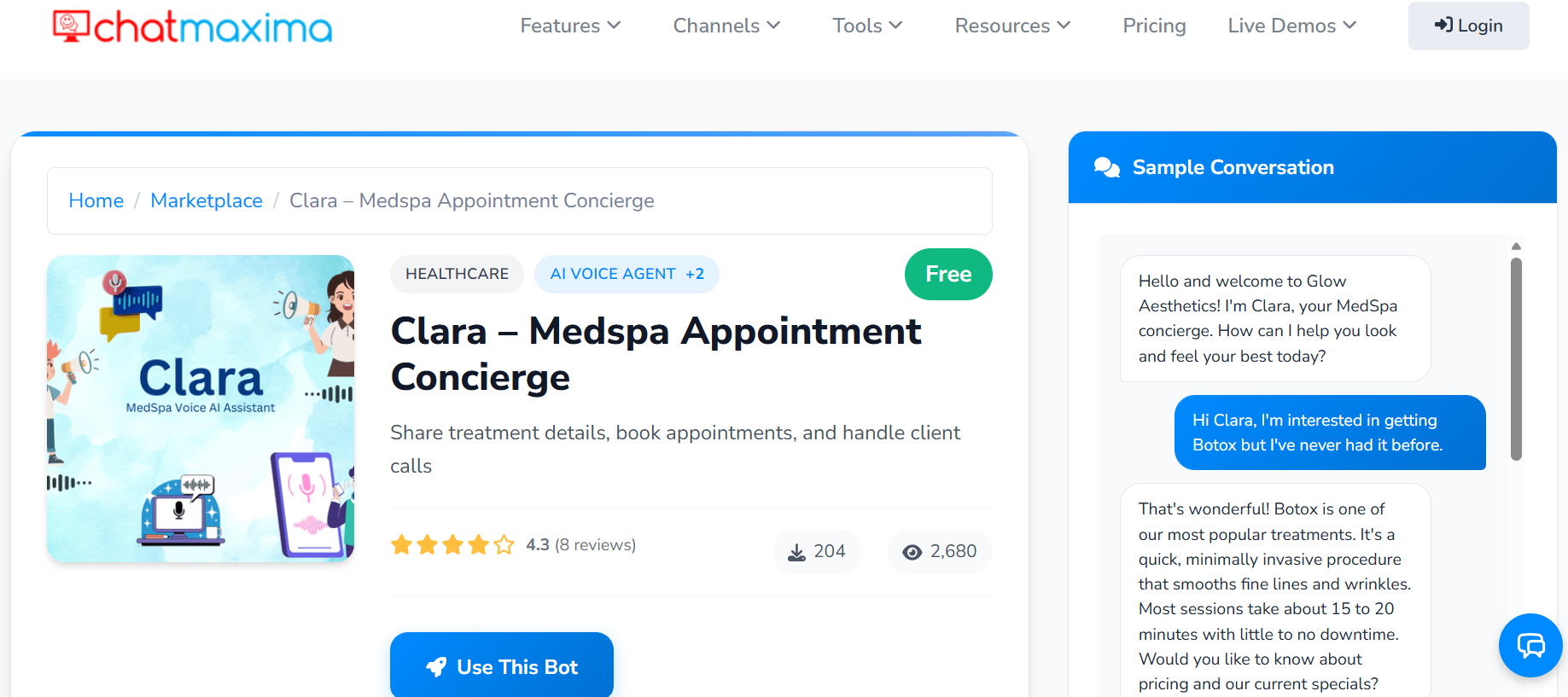Click the fifth empty rating star
This screenshot has width=1568, height=697.
point(504,544)
